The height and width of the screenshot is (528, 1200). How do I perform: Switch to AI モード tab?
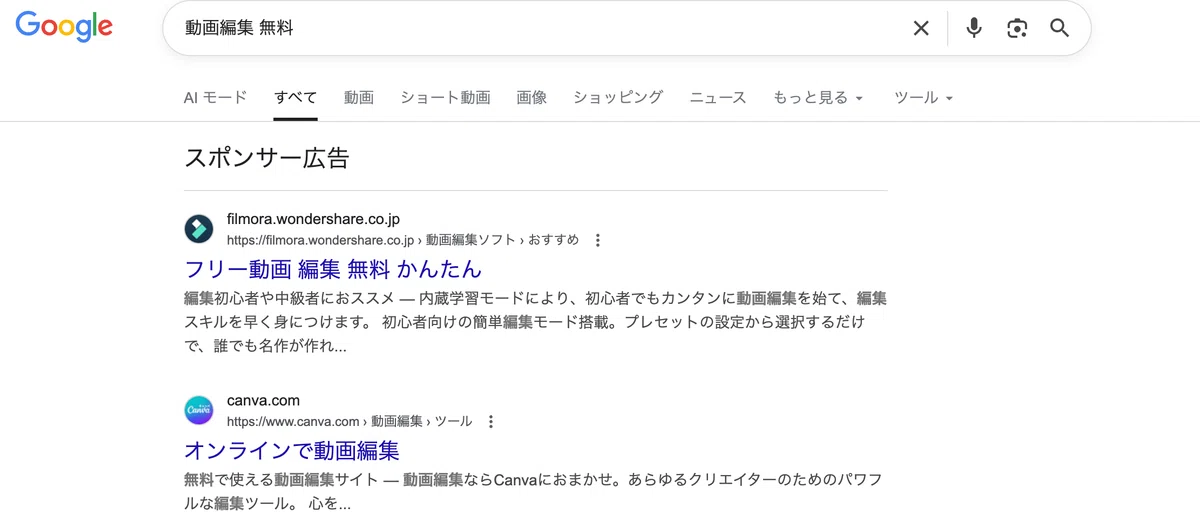(x=215, y=97)
